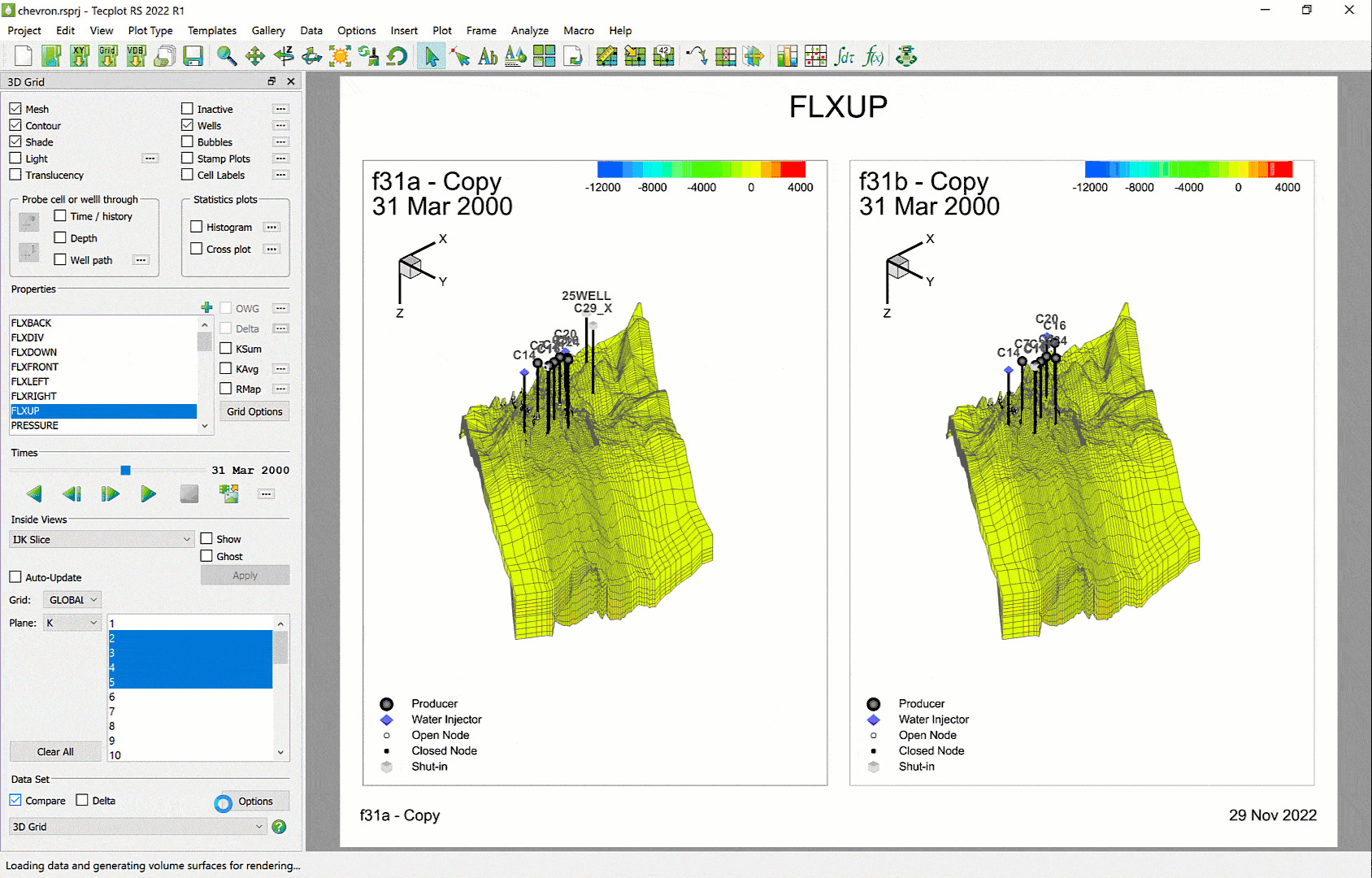Click the data set Options button
Screen dimensions: 1372x878
(x=255, y=802)
